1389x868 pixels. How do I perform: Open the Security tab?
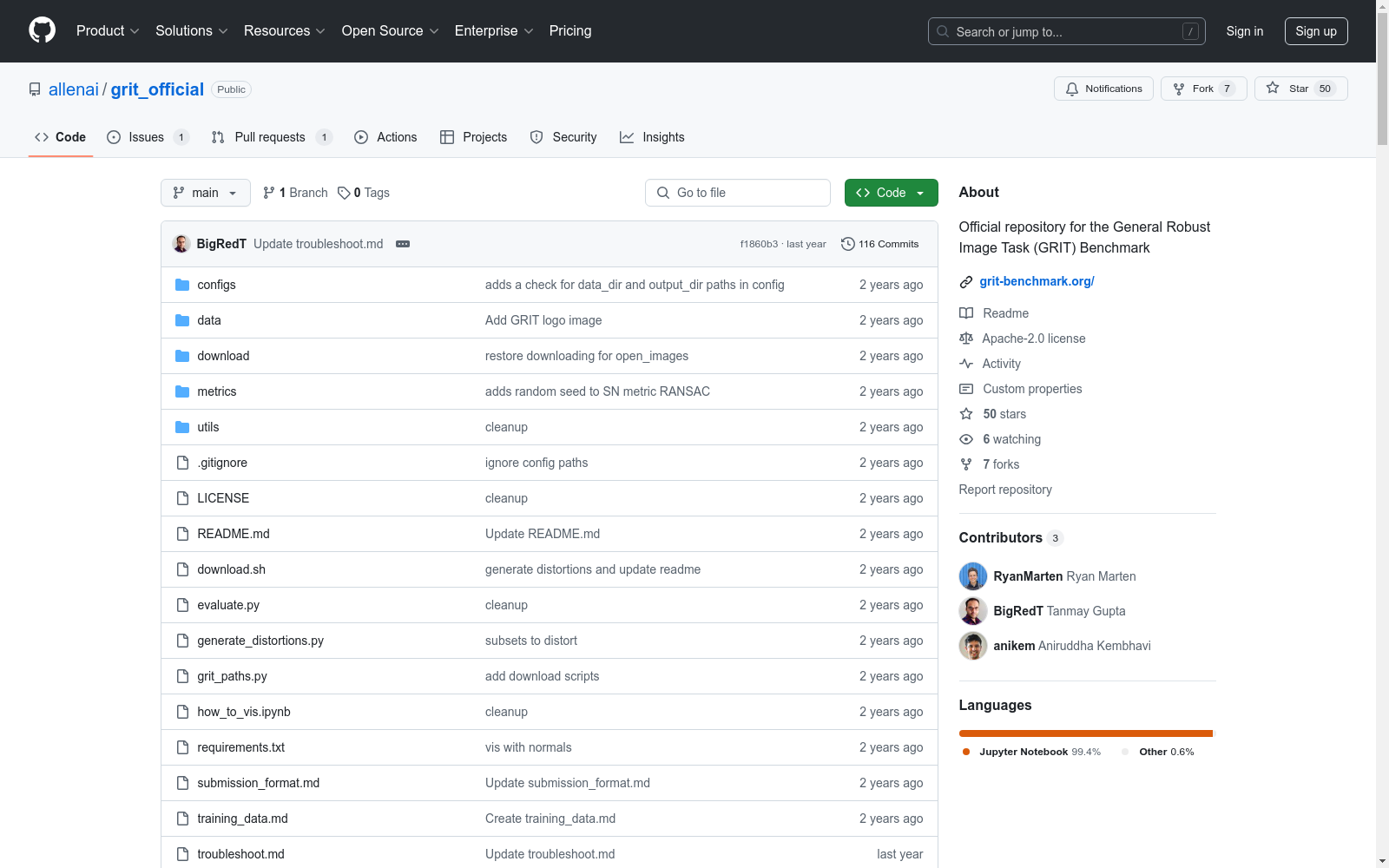click(x=563, y=137)
